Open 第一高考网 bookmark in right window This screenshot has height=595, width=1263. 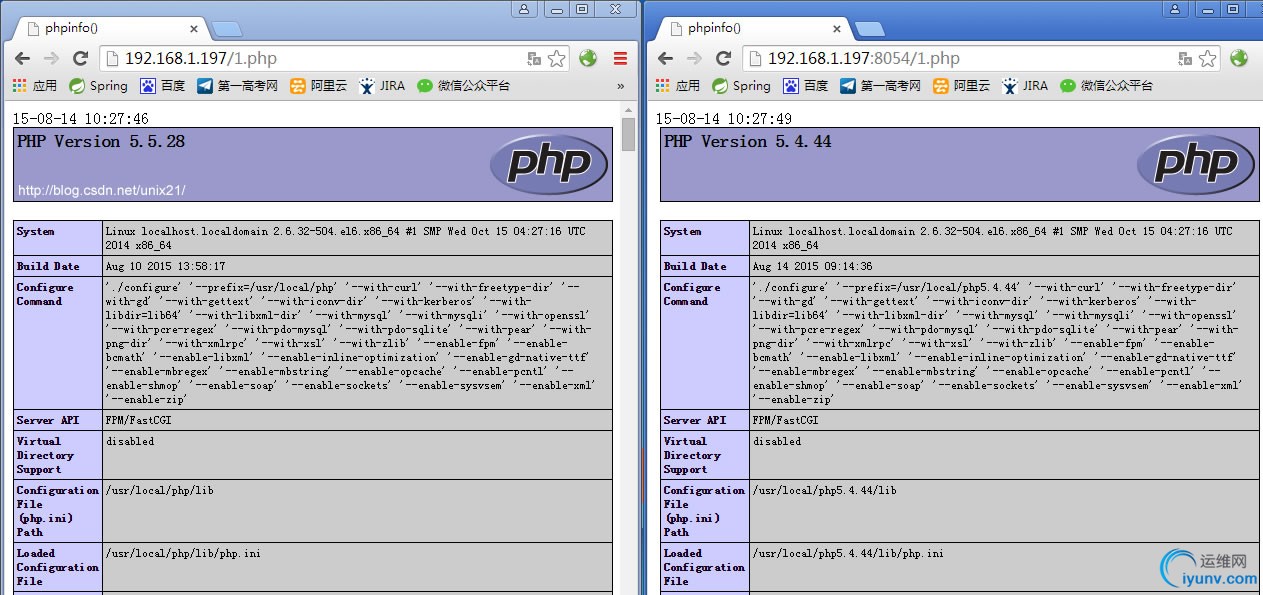[x=881, y=86]
